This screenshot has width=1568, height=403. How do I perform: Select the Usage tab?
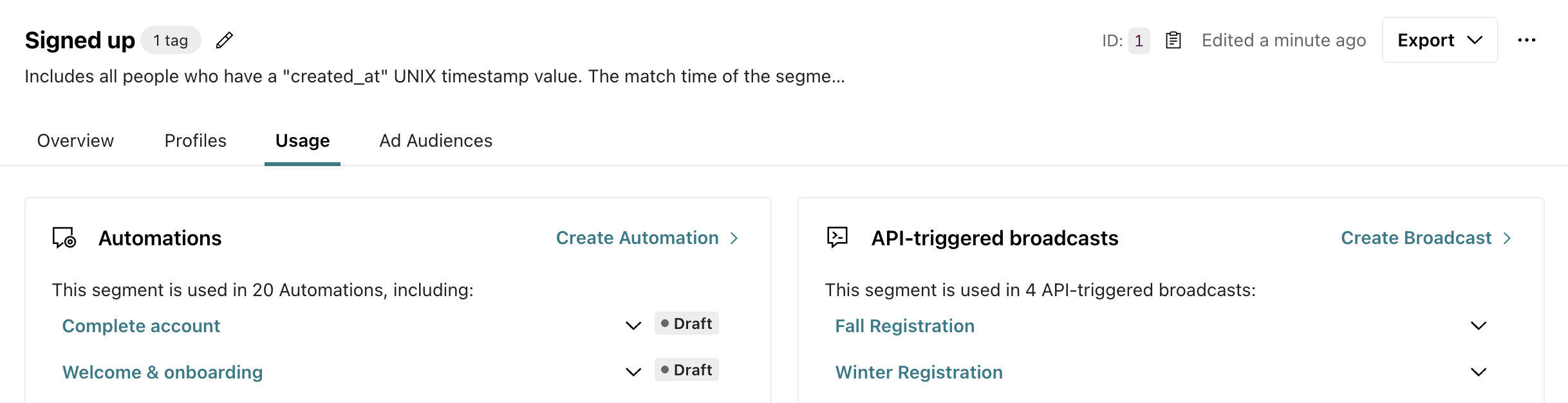coord(303,140)
